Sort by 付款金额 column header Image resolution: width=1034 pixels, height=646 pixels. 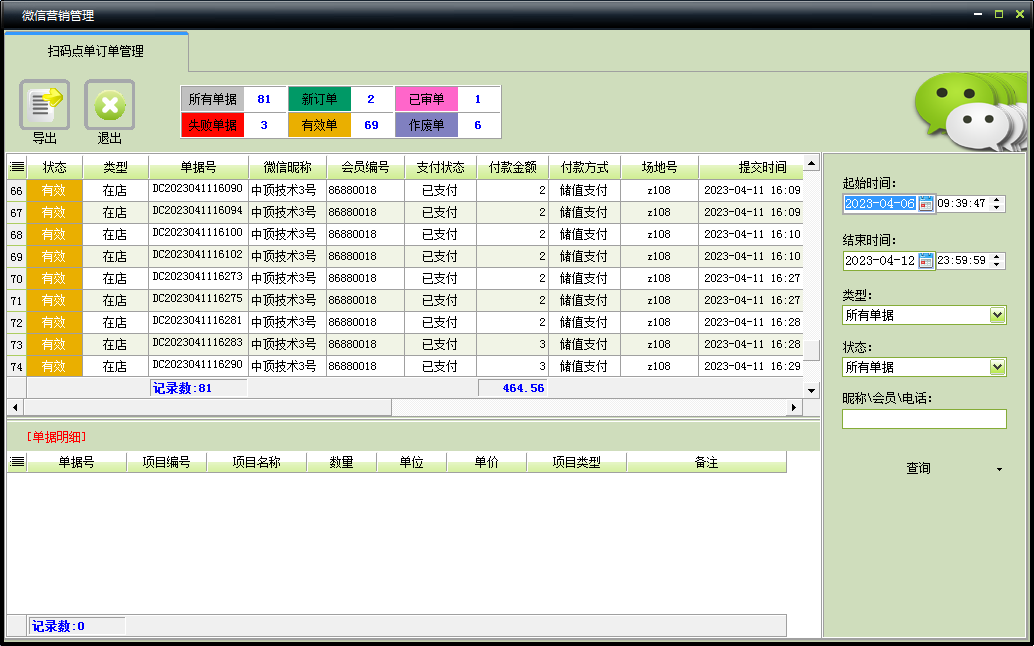click(512, 168)
